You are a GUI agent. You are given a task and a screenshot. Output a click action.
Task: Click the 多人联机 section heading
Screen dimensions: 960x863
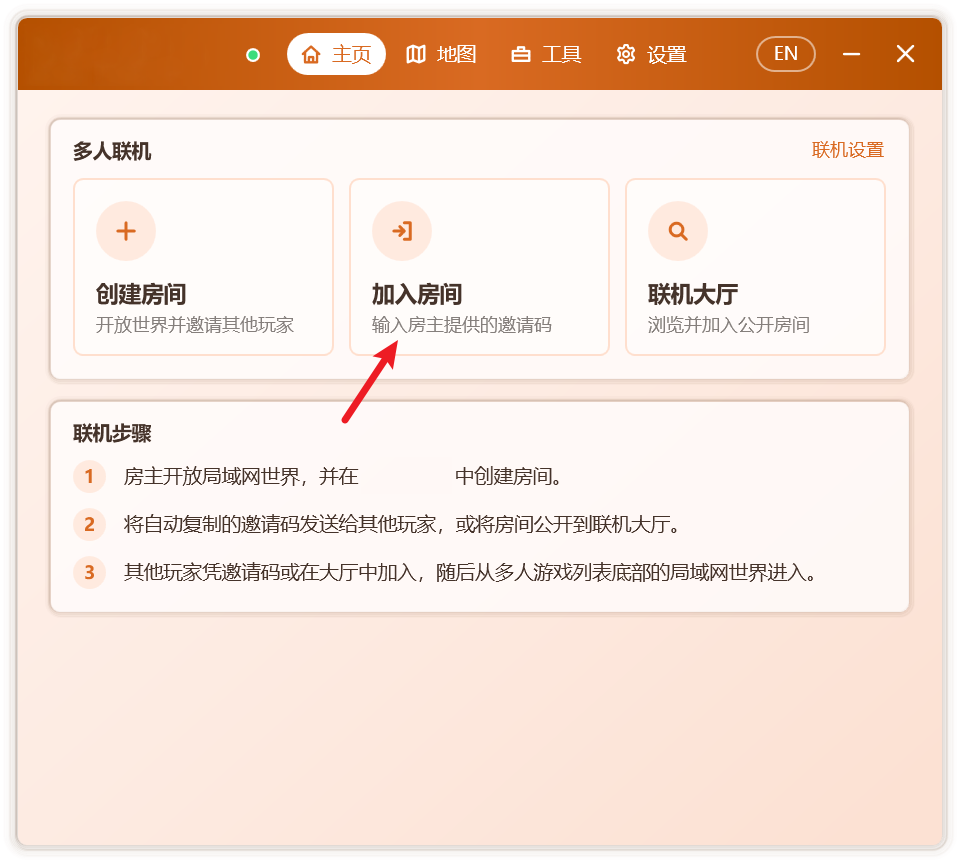(112, 151)
